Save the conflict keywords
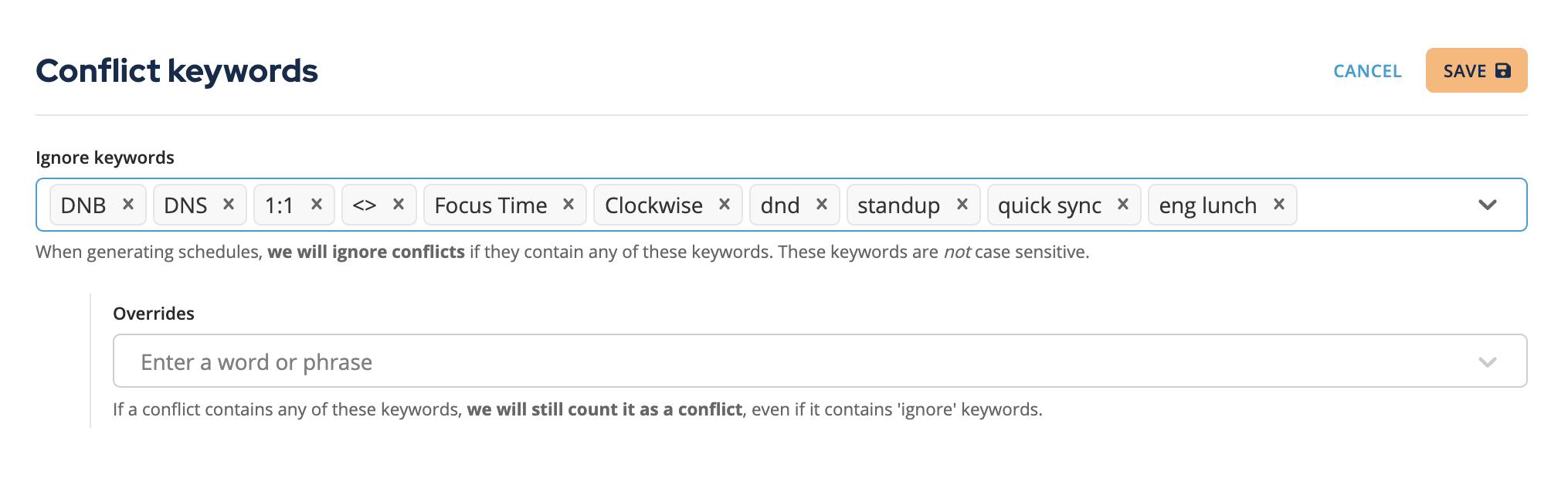1568x502 pixels. pos(1476,70)
